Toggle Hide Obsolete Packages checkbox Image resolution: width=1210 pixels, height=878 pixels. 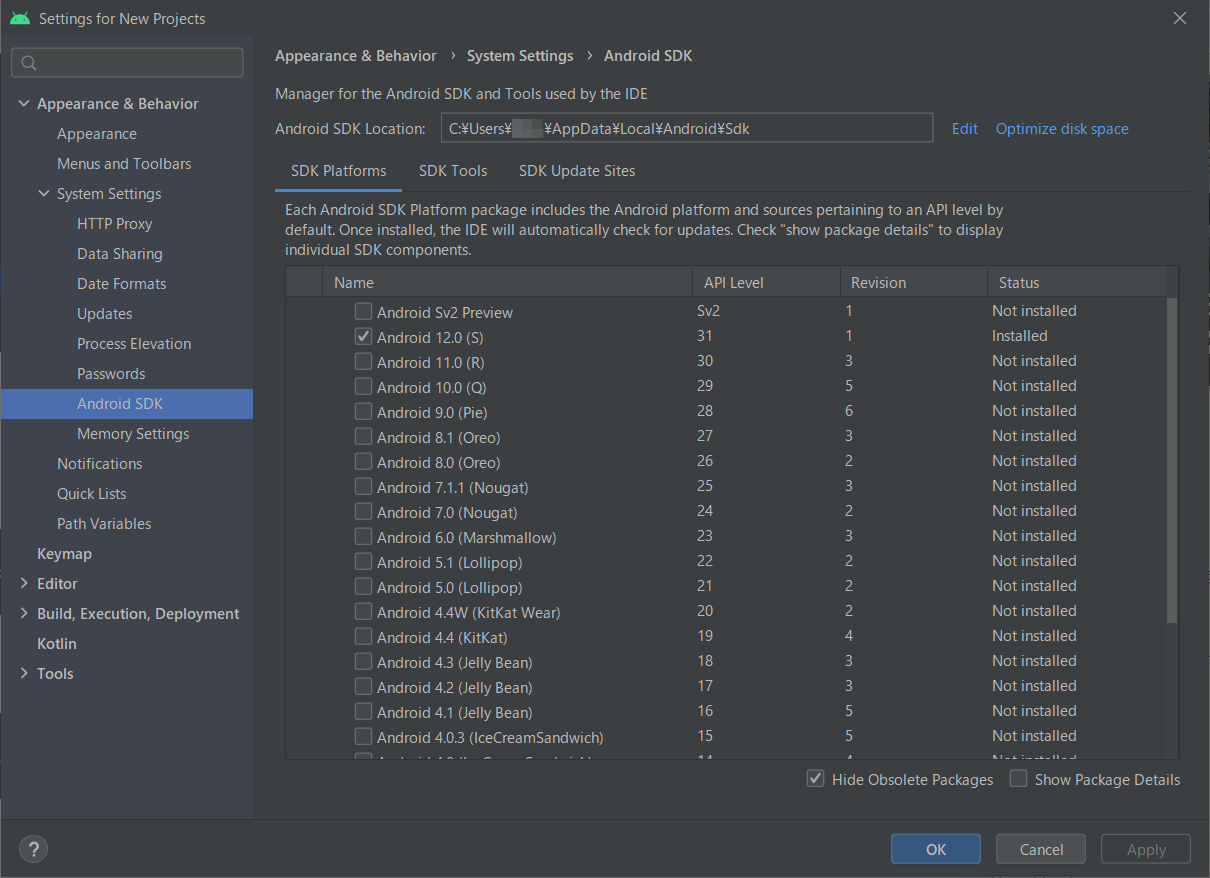tap(816, 779)
